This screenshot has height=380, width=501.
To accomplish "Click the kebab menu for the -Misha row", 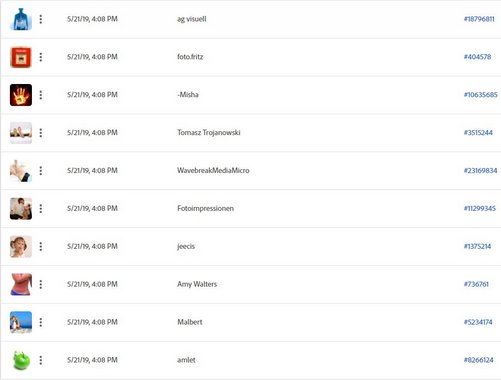I will 41,95.
